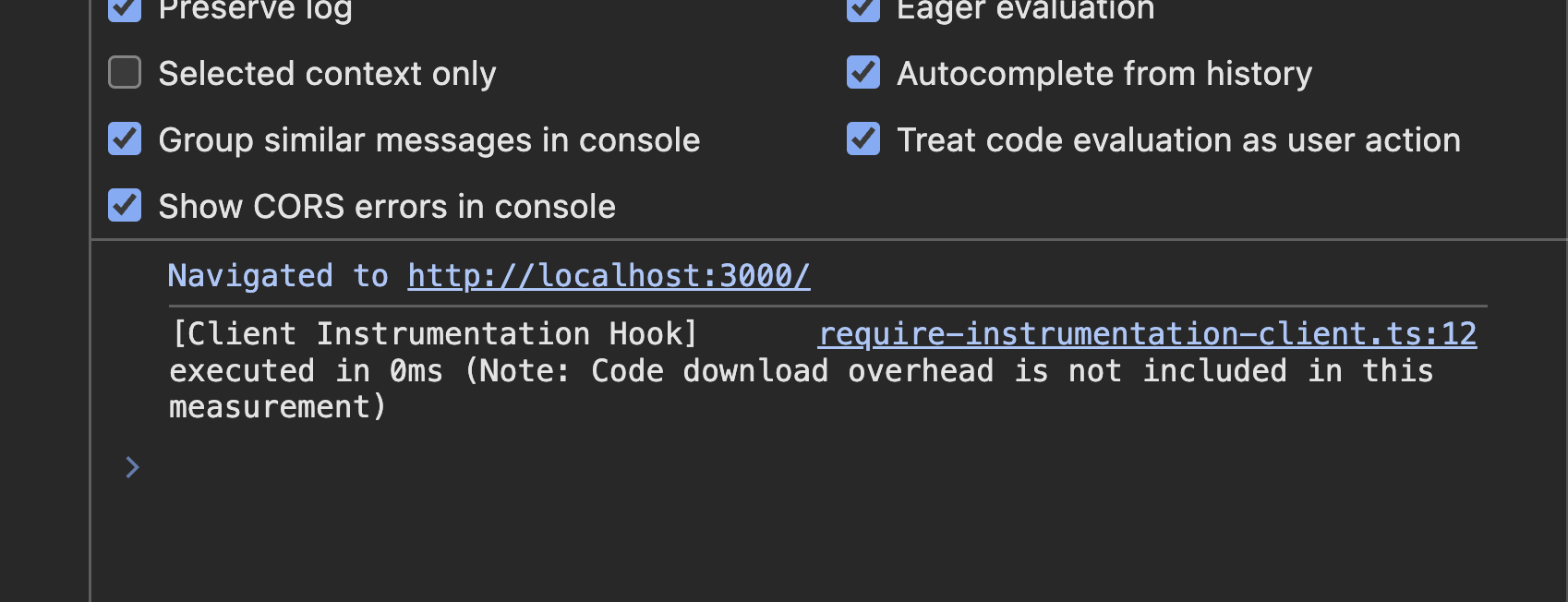Uncheck the Eager evaluation checkbox

(x=863, y=9)
